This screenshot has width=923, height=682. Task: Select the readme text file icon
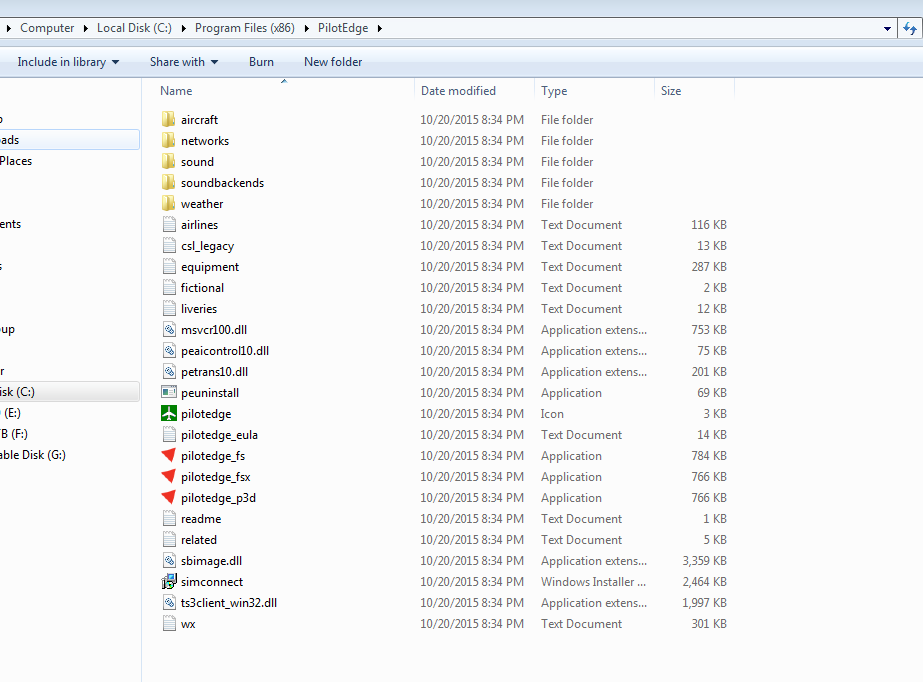(169, 518)
